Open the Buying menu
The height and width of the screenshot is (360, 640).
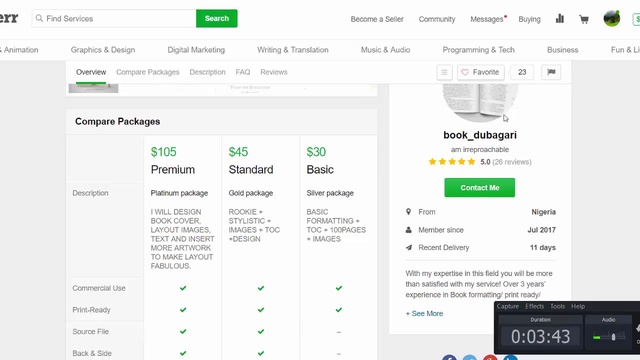(529, 19)
